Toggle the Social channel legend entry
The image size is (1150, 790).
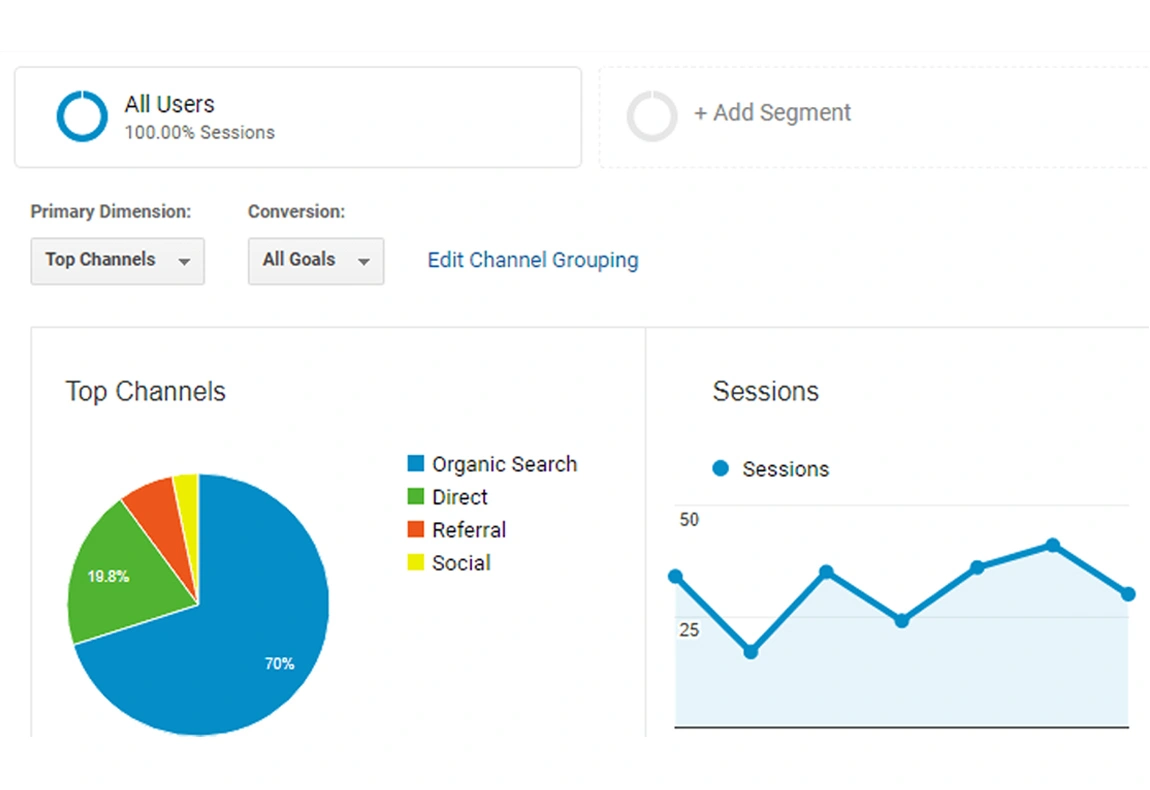[461, 562]
